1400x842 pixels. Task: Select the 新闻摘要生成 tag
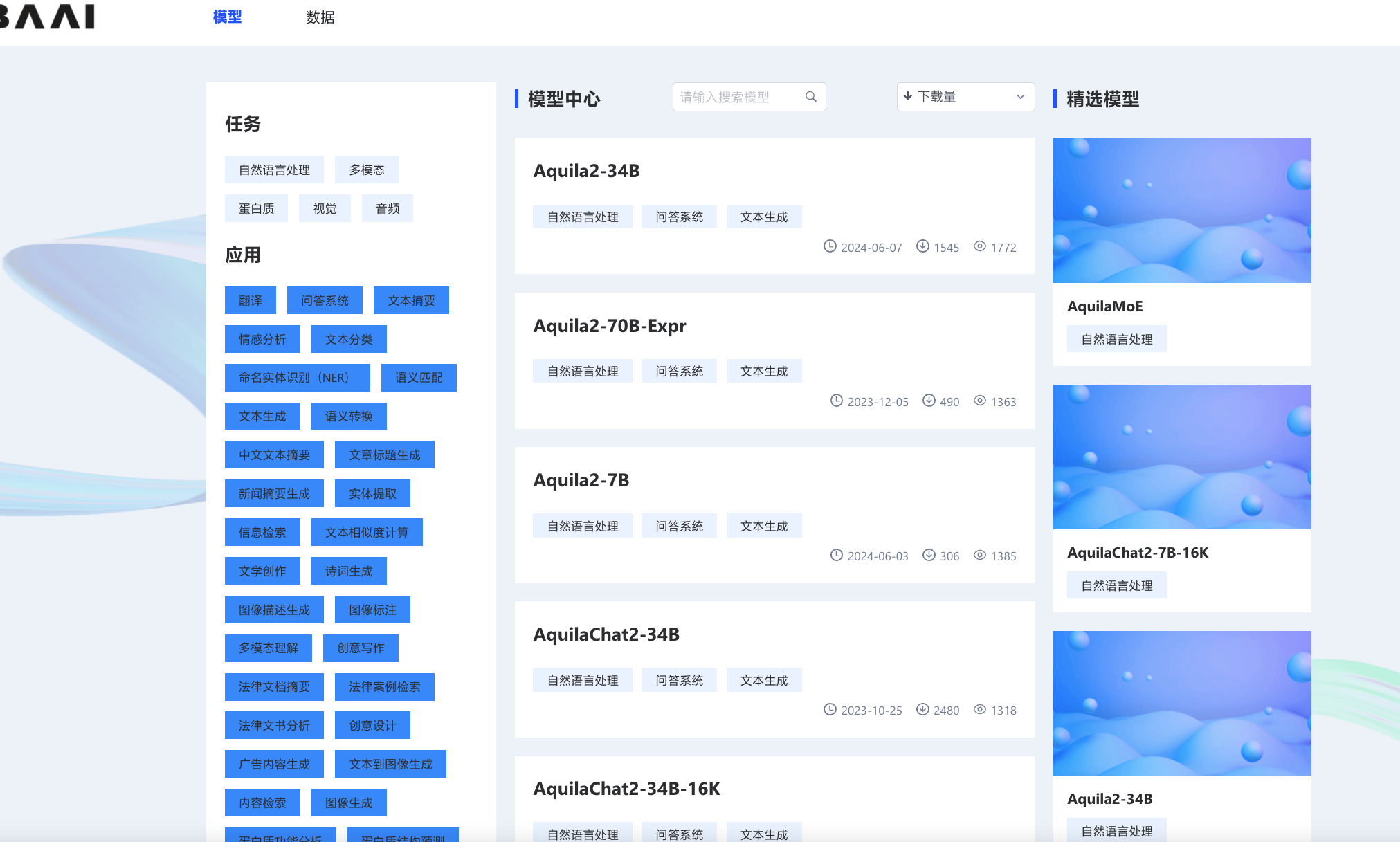click(274, 493)
